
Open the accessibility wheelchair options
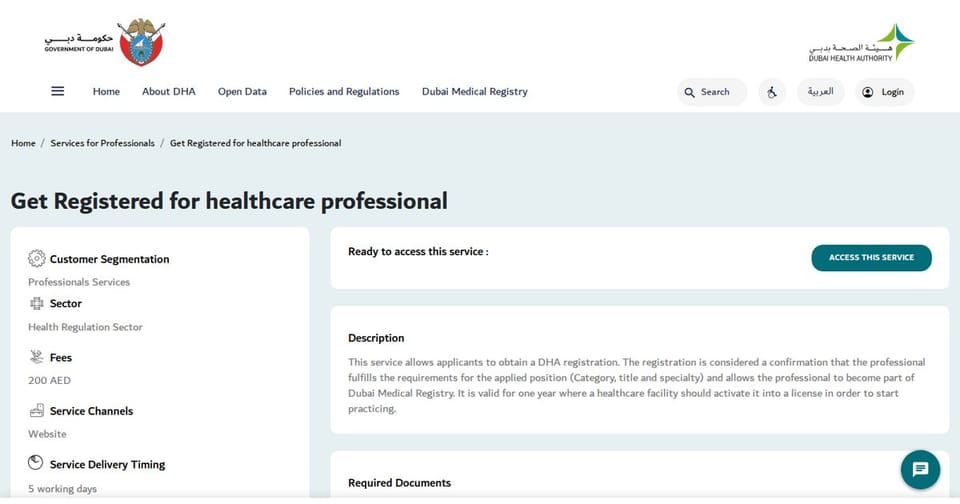tap(772, 92)
